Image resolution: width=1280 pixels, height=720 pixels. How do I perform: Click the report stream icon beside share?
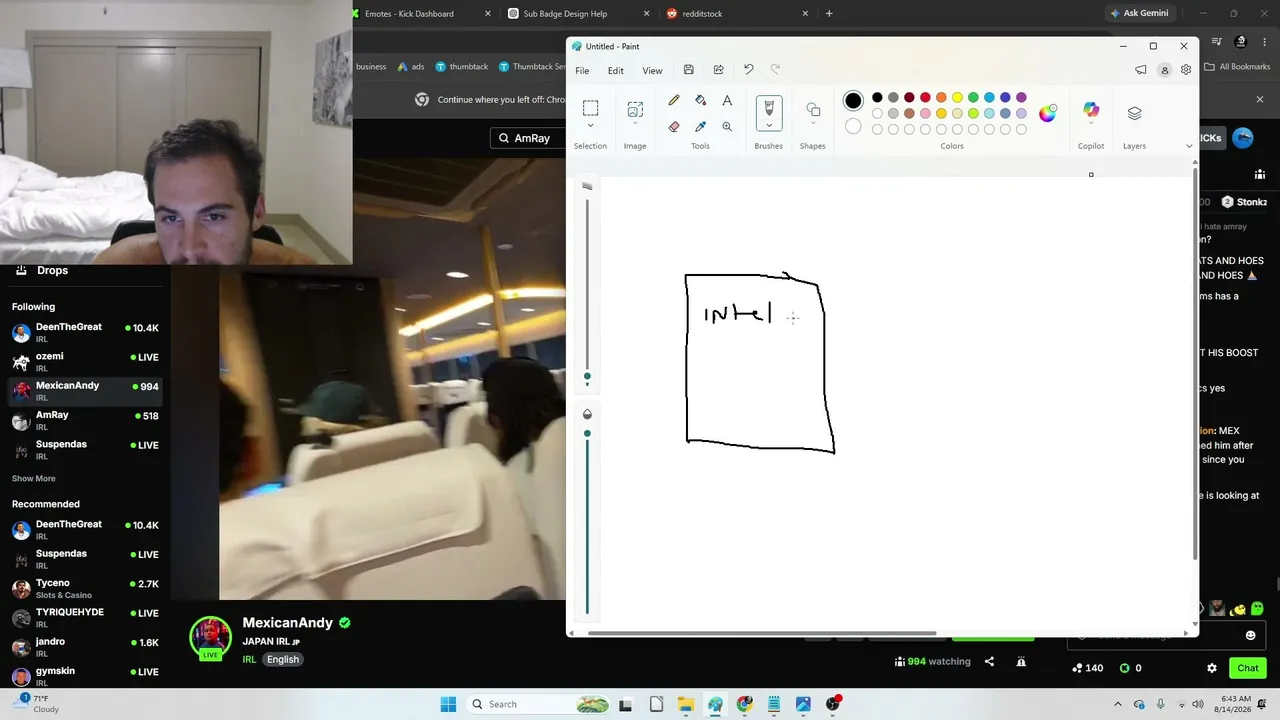pyautogui.click(x=1021, y=661)
